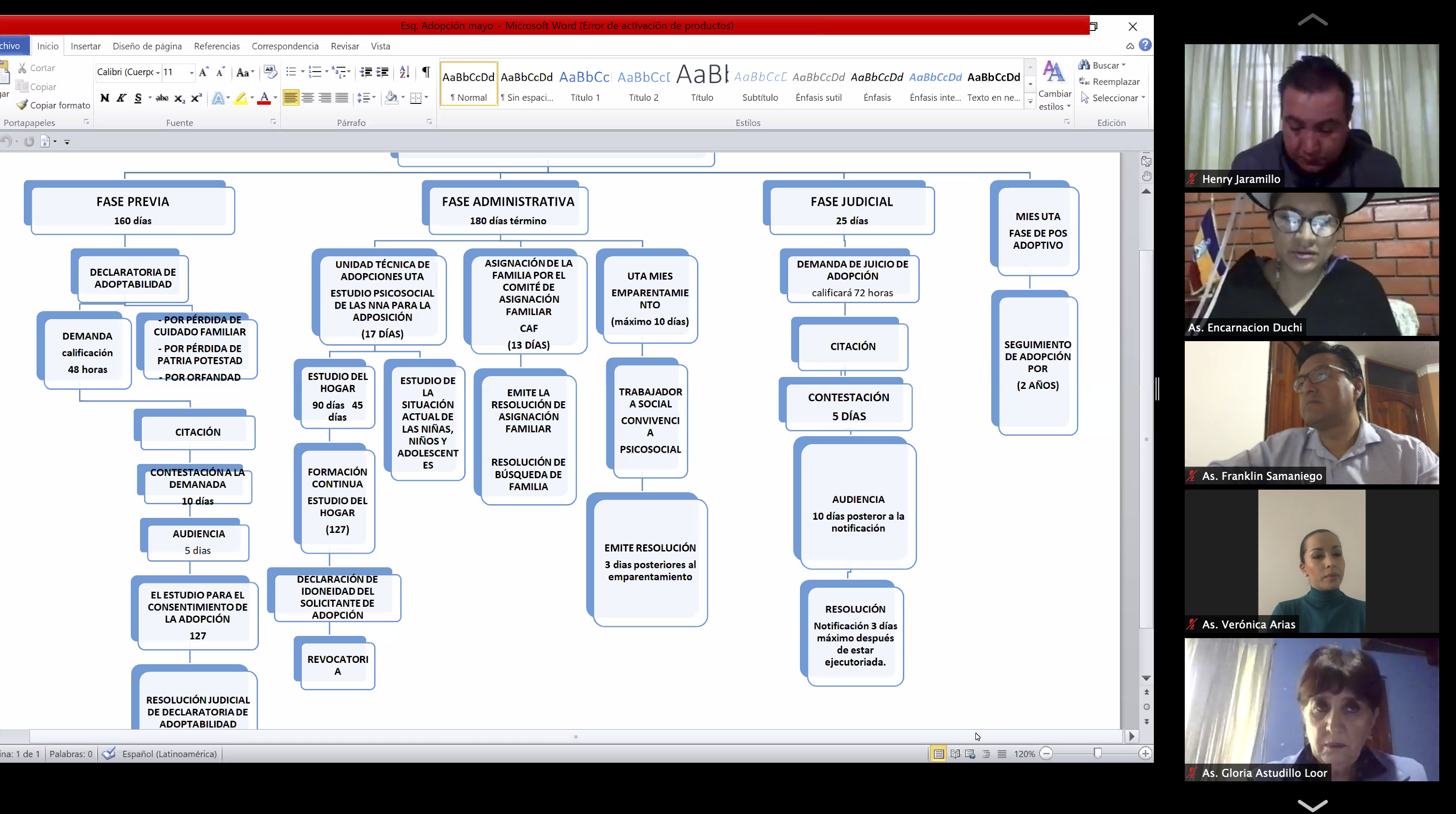Sort text with the A-Z sort icon
Viewport: 1456px width, 814px height.
click(404, 72)
